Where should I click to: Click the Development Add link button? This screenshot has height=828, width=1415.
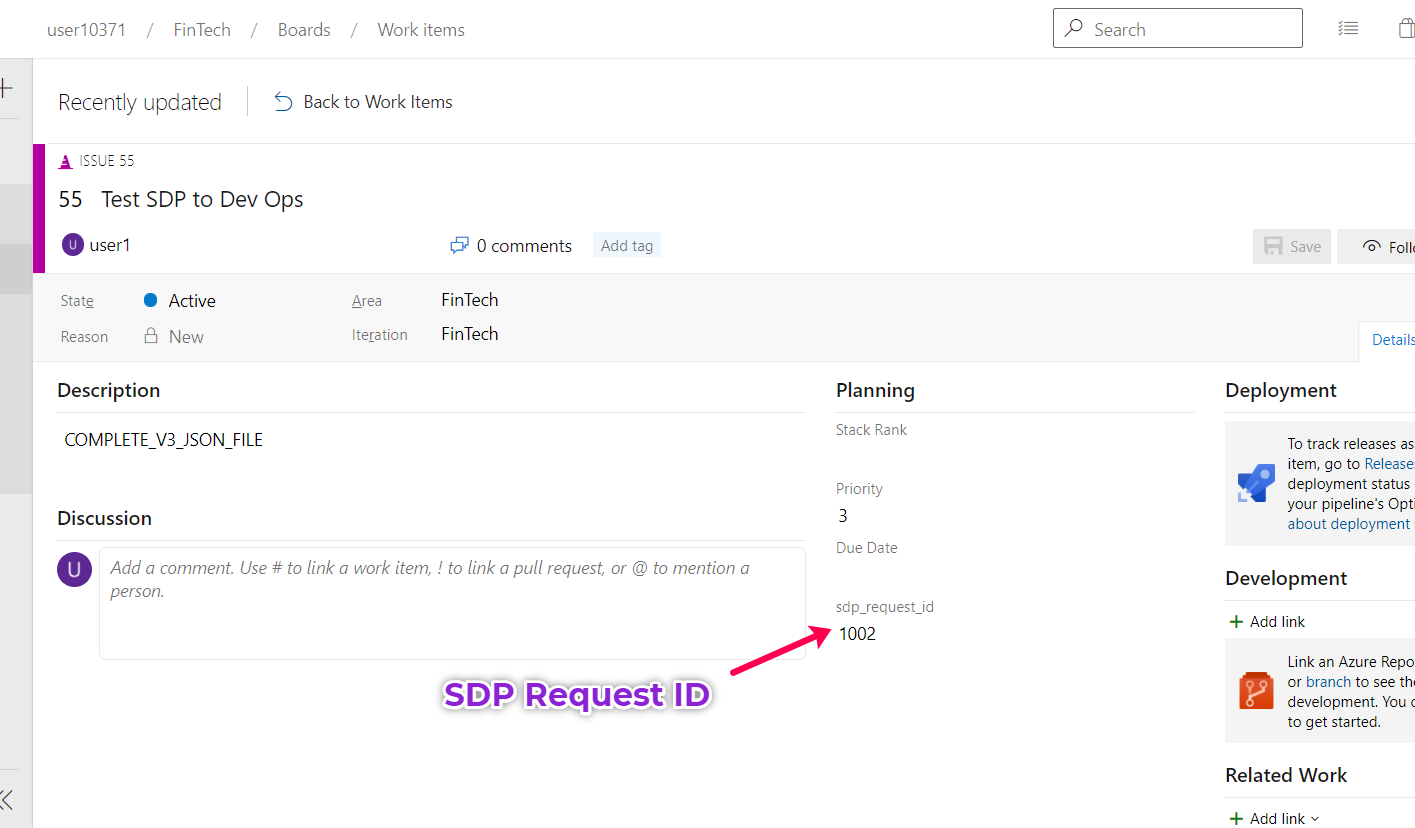[x=1267, y=622]
